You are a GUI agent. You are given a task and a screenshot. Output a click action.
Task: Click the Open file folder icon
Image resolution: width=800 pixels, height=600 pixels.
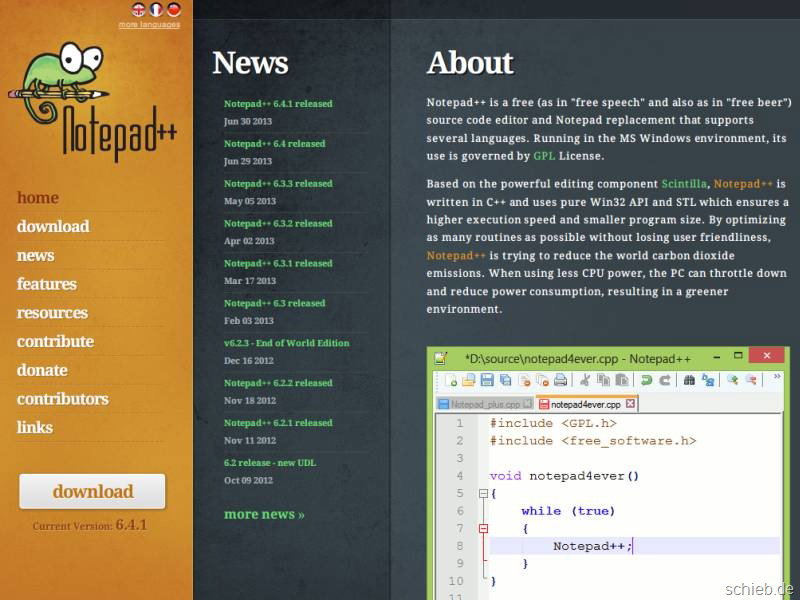(469, 380)
